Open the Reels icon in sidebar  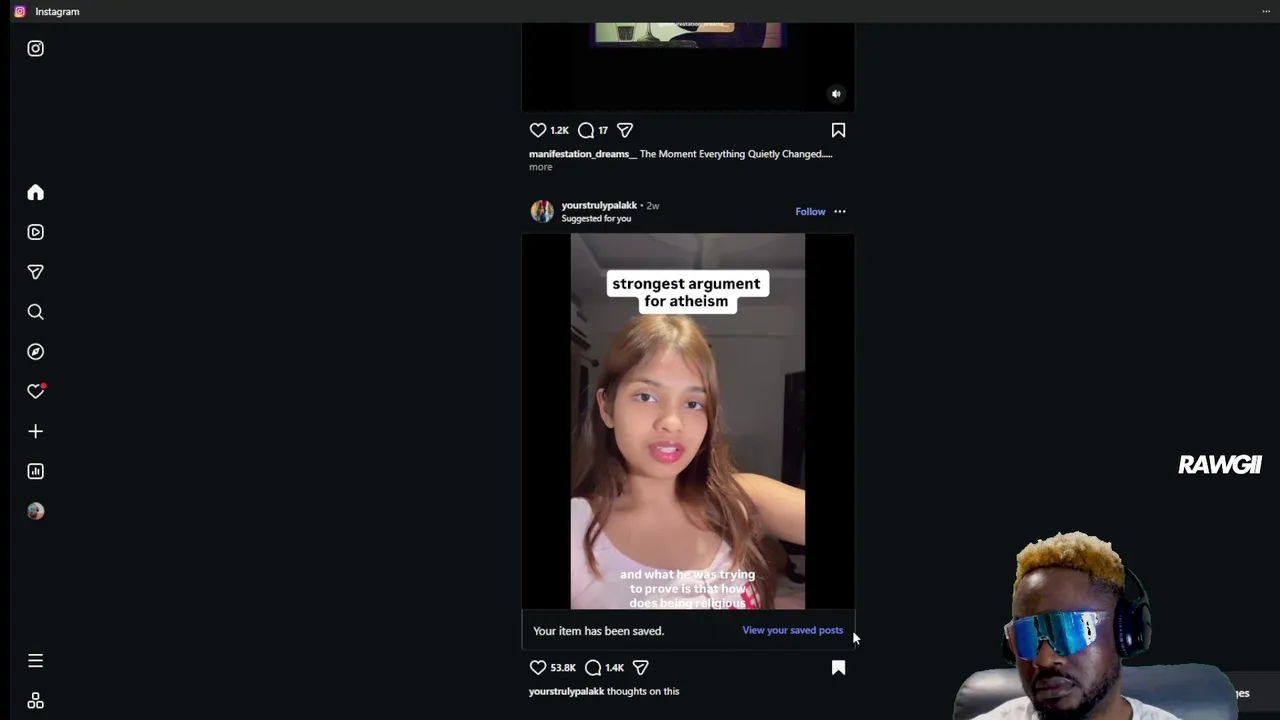click(x=35, y=232)
